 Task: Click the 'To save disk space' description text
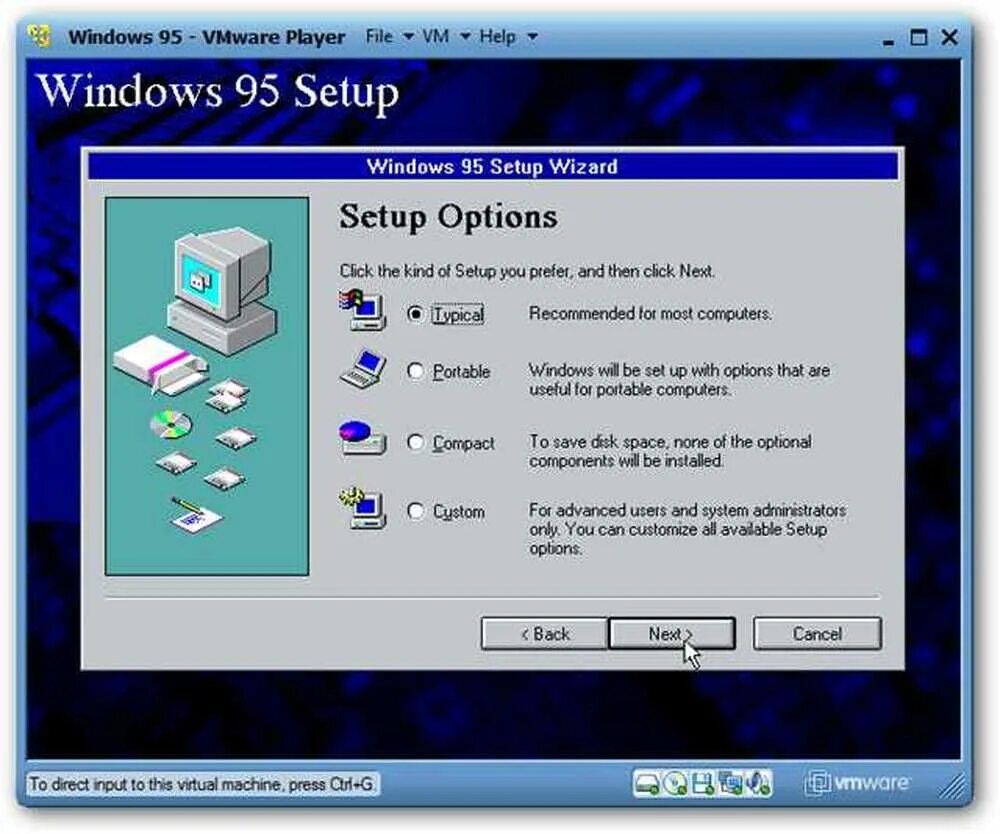670,451
